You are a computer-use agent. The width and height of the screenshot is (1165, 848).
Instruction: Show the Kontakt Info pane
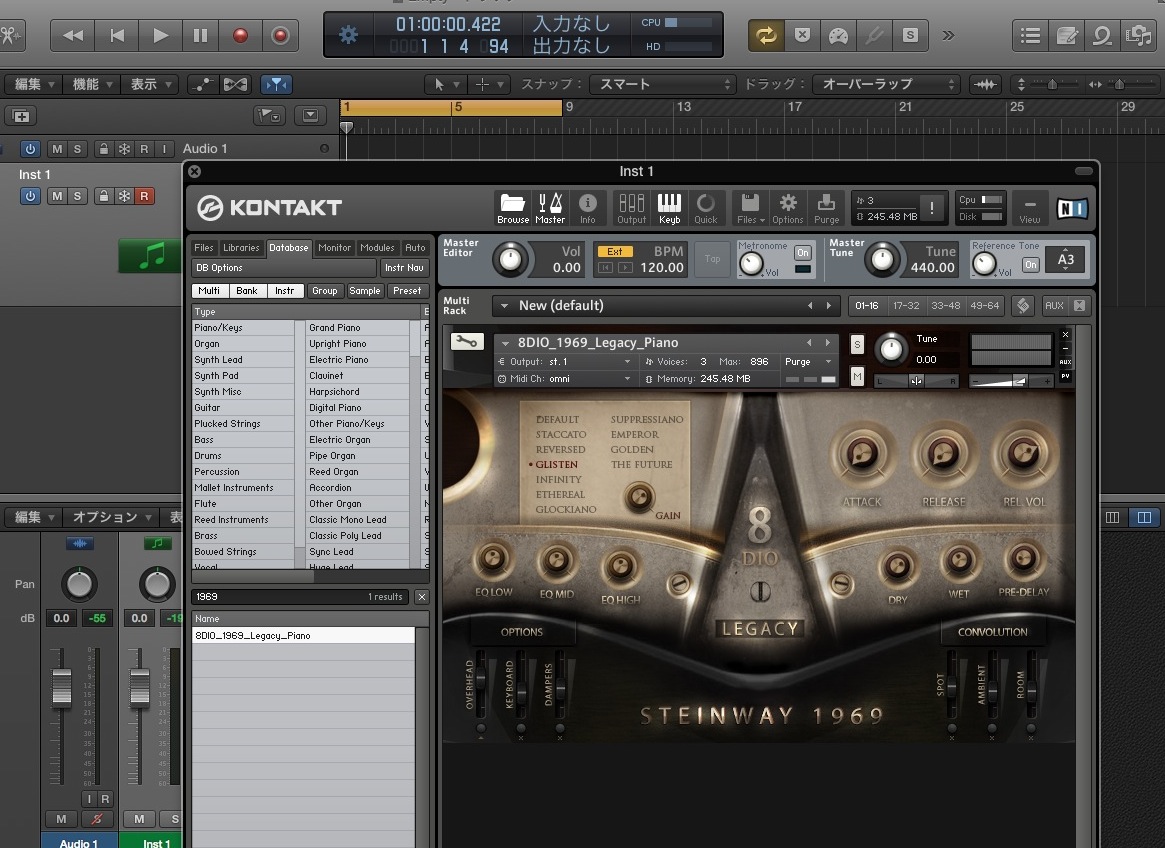tap(588, 208)
